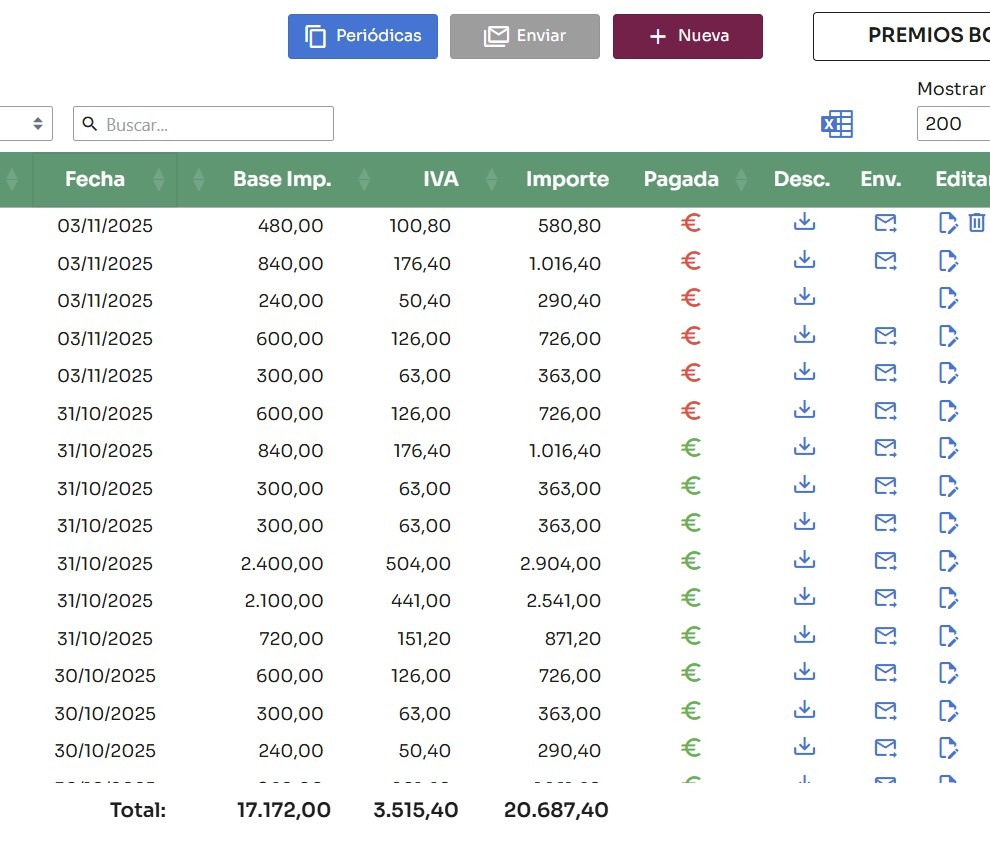
Task: Edit the 2.541,00 invoice
Action: coord(948,599)
